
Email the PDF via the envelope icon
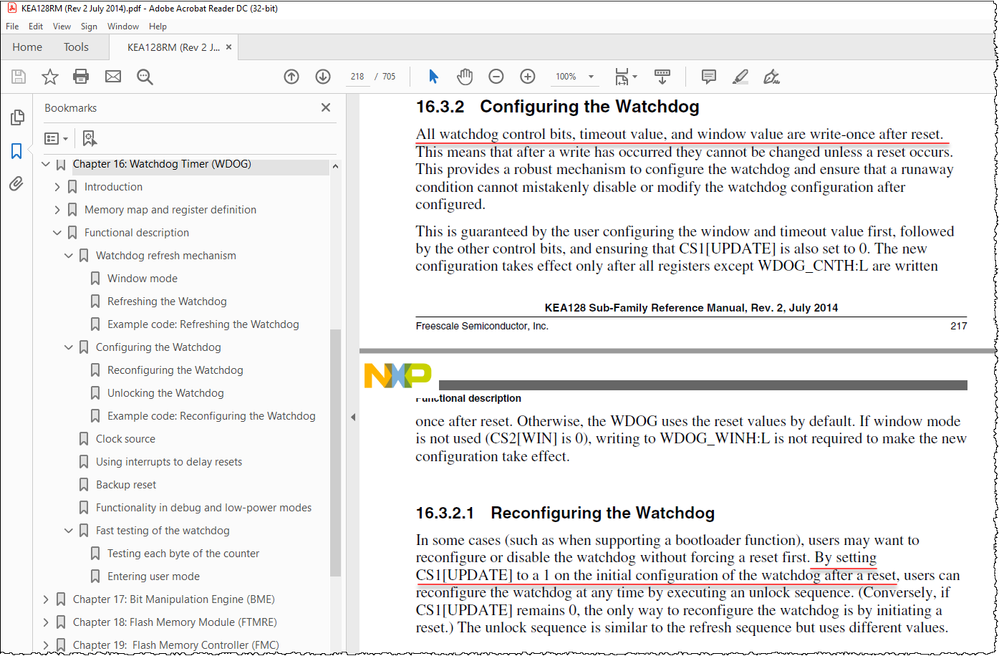coord(110,76)
